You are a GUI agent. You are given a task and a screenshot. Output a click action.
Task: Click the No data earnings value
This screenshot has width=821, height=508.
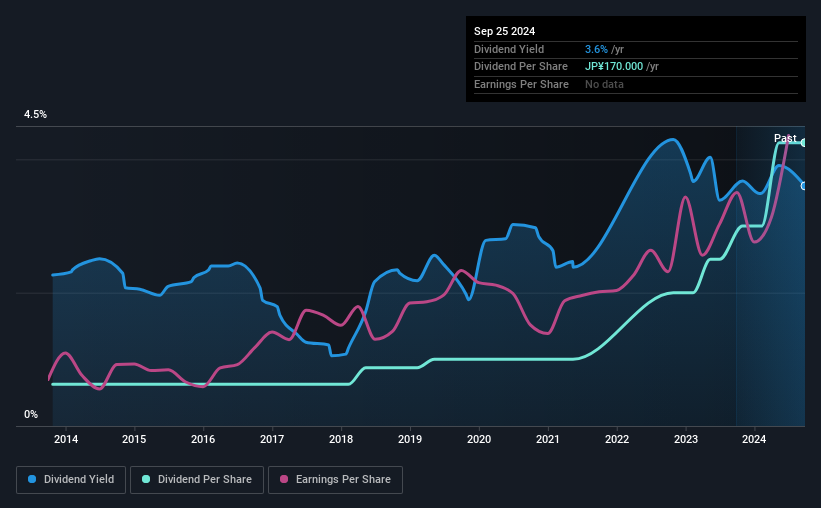pos(604,84)
